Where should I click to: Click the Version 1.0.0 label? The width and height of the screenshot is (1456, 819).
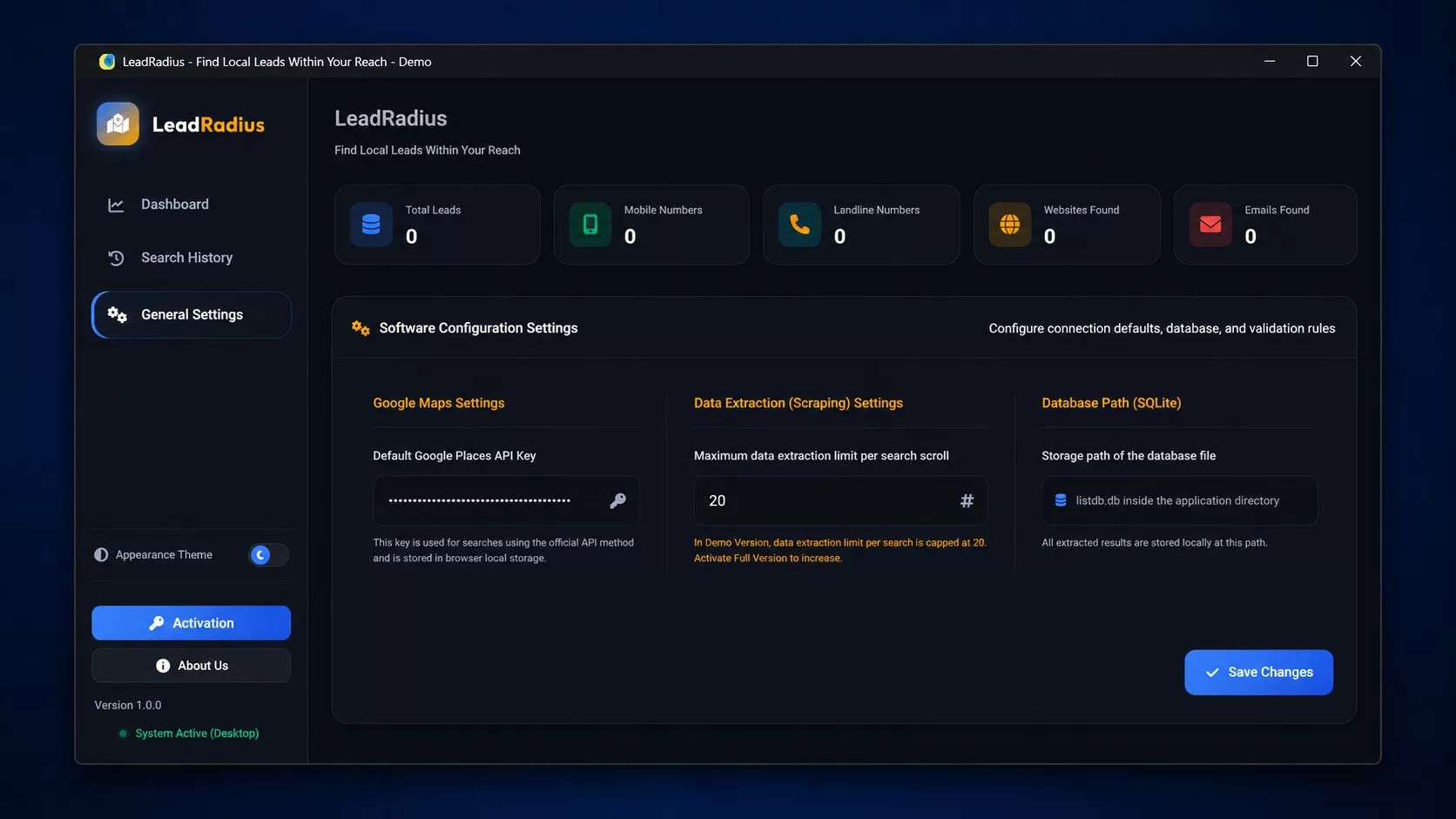128,705
